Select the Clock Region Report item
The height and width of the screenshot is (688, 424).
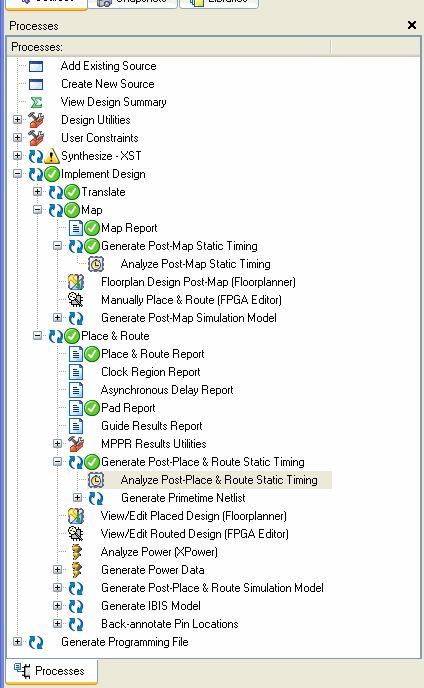pyautogui.click(x=151, y=372)
